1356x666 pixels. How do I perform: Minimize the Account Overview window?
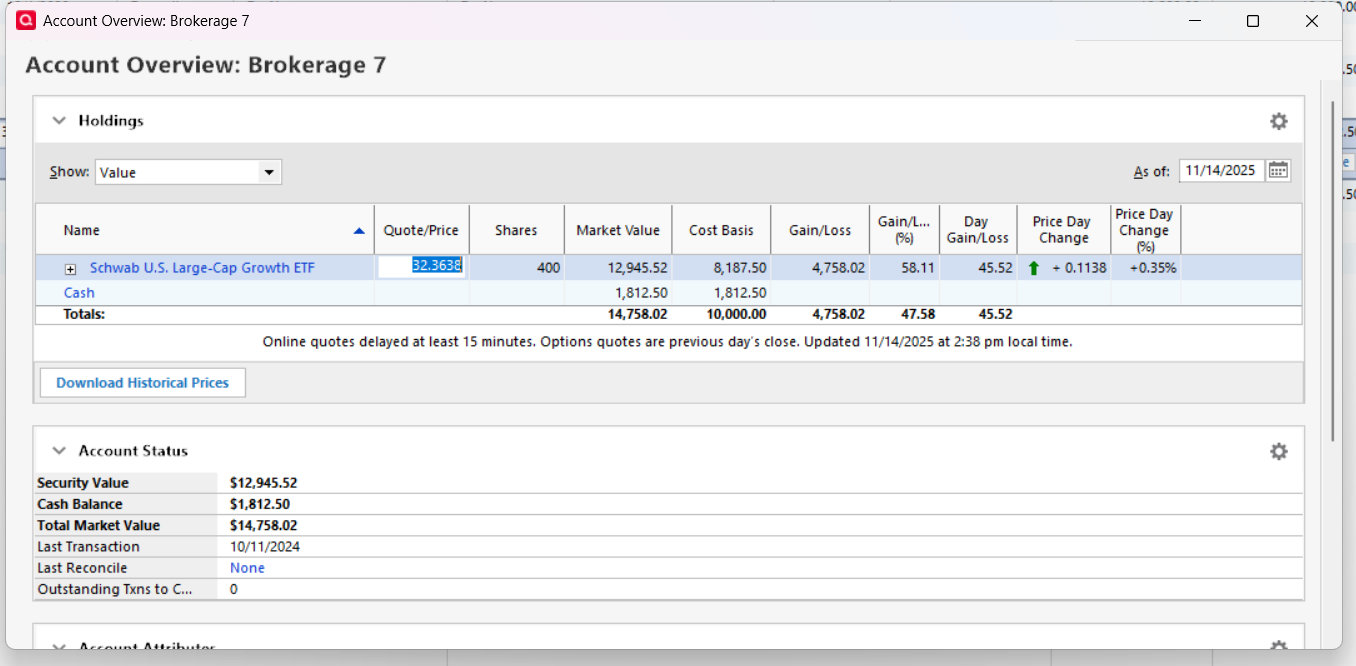click(1193, 21)
